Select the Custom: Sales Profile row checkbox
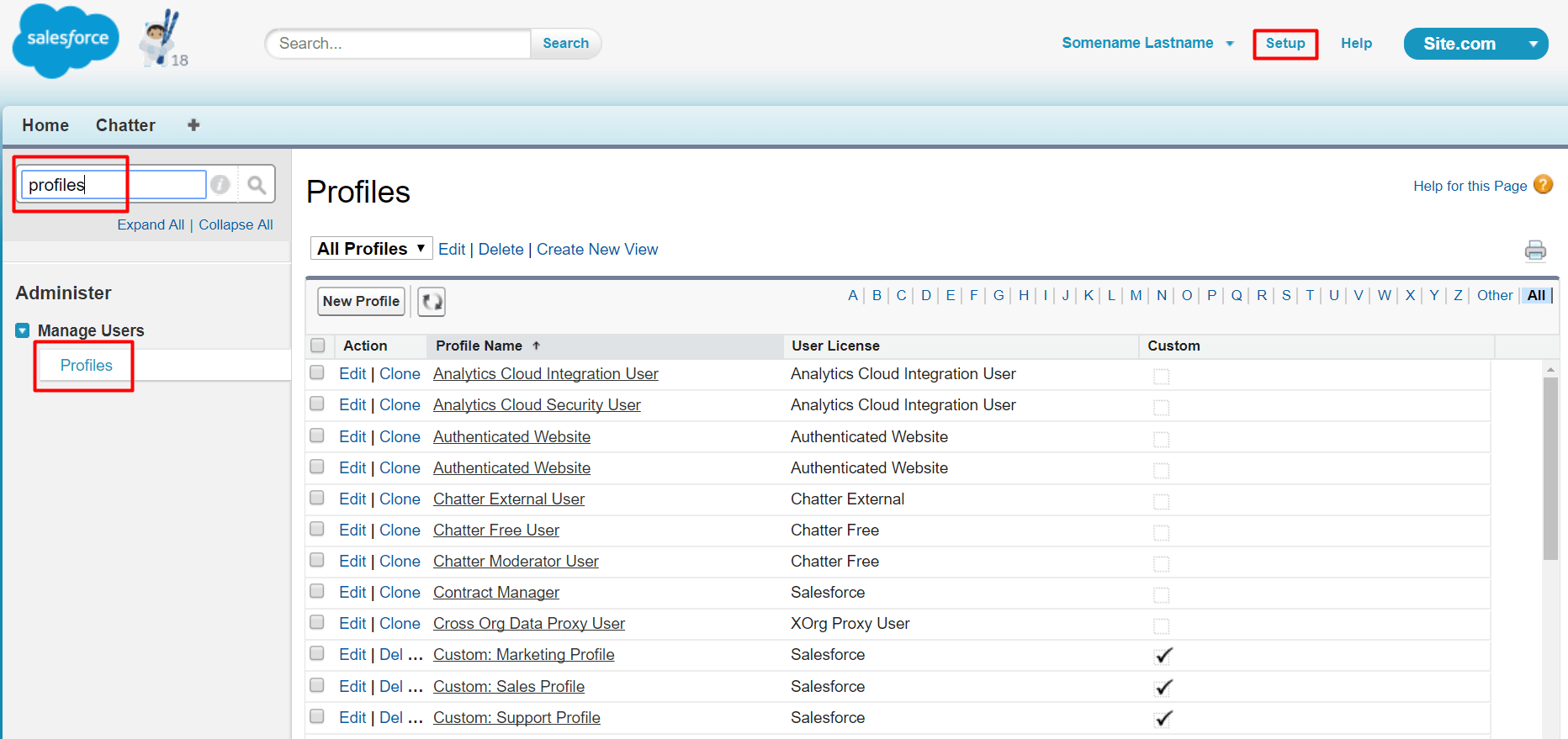Screen dimensions: 1568x739 pyautogui.click(x=317, y=686)
